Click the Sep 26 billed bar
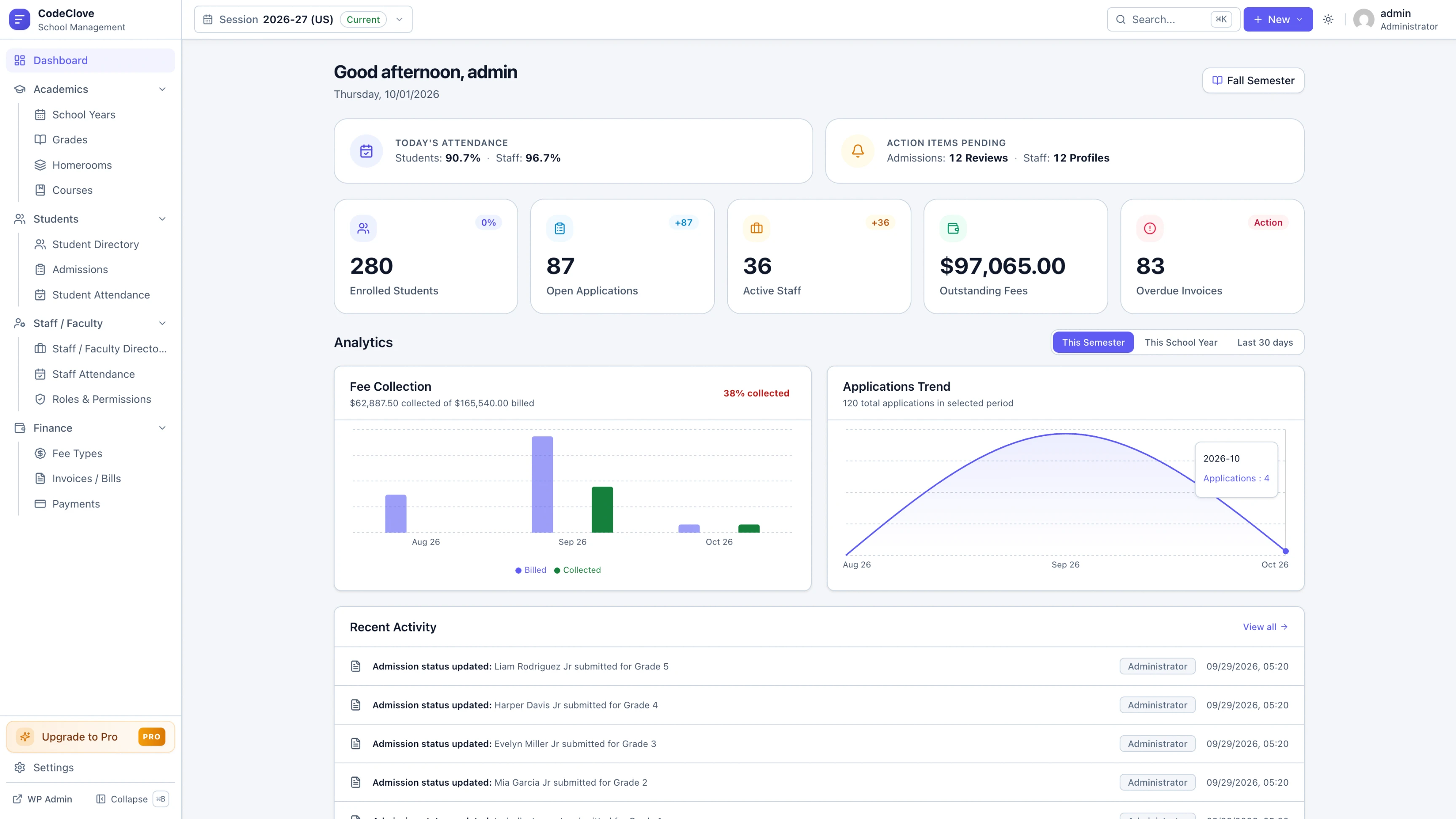 coord(542,484)
